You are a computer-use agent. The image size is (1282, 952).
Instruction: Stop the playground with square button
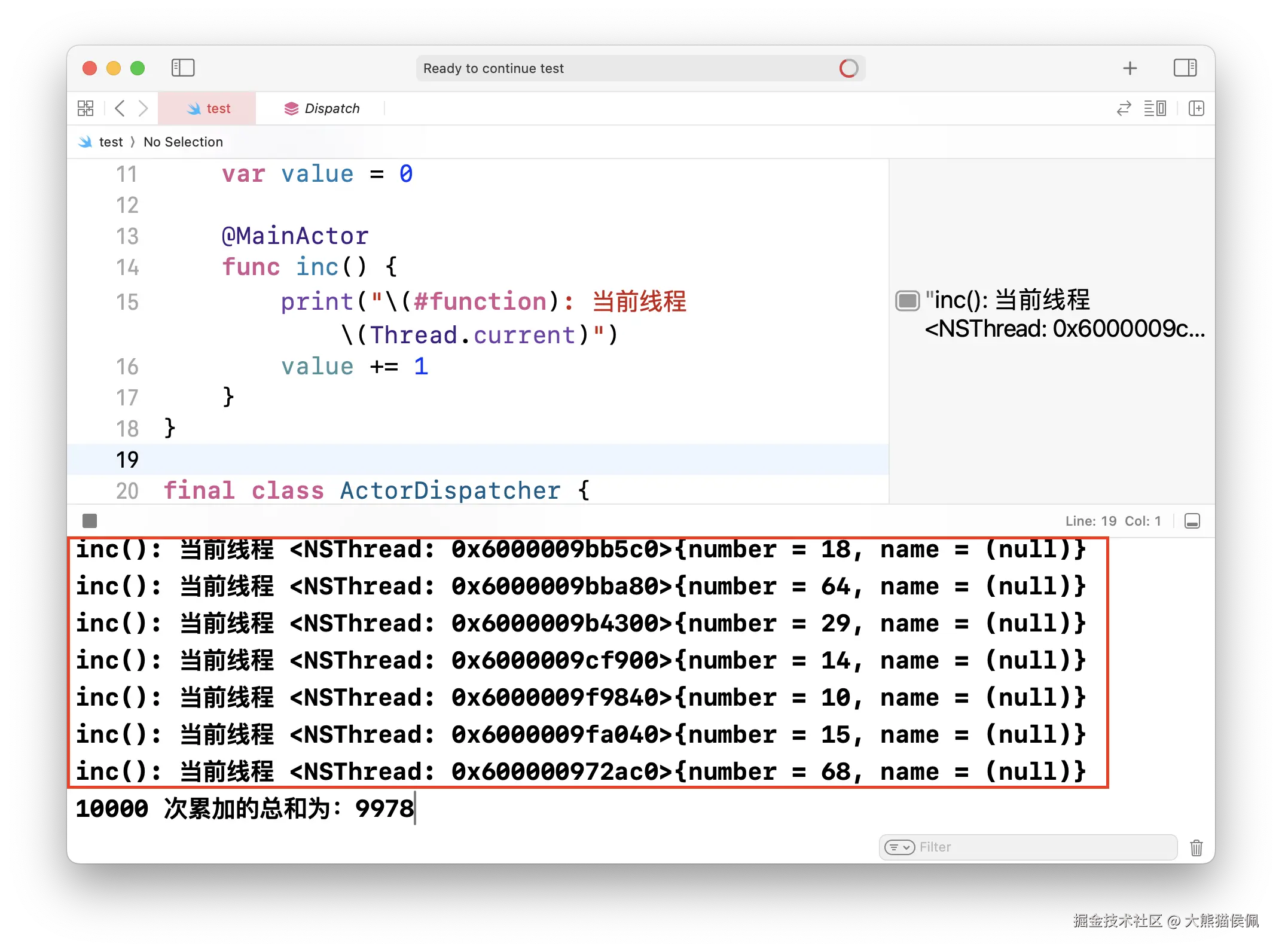[x=90, y=521]
